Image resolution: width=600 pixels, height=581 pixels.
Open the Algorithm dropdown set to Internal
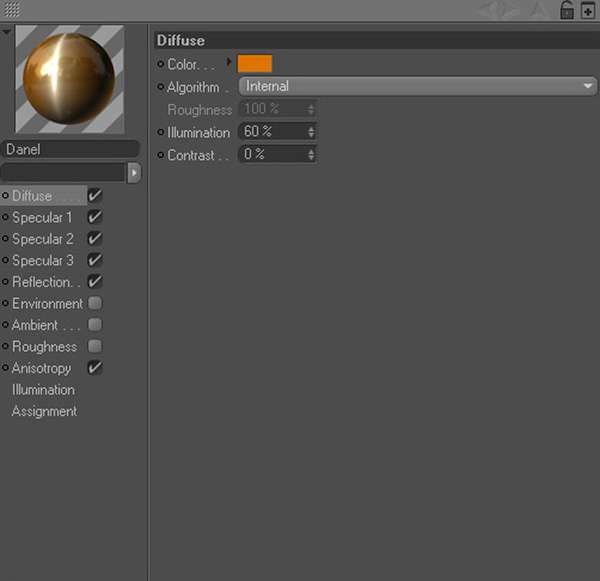(417, 86)
